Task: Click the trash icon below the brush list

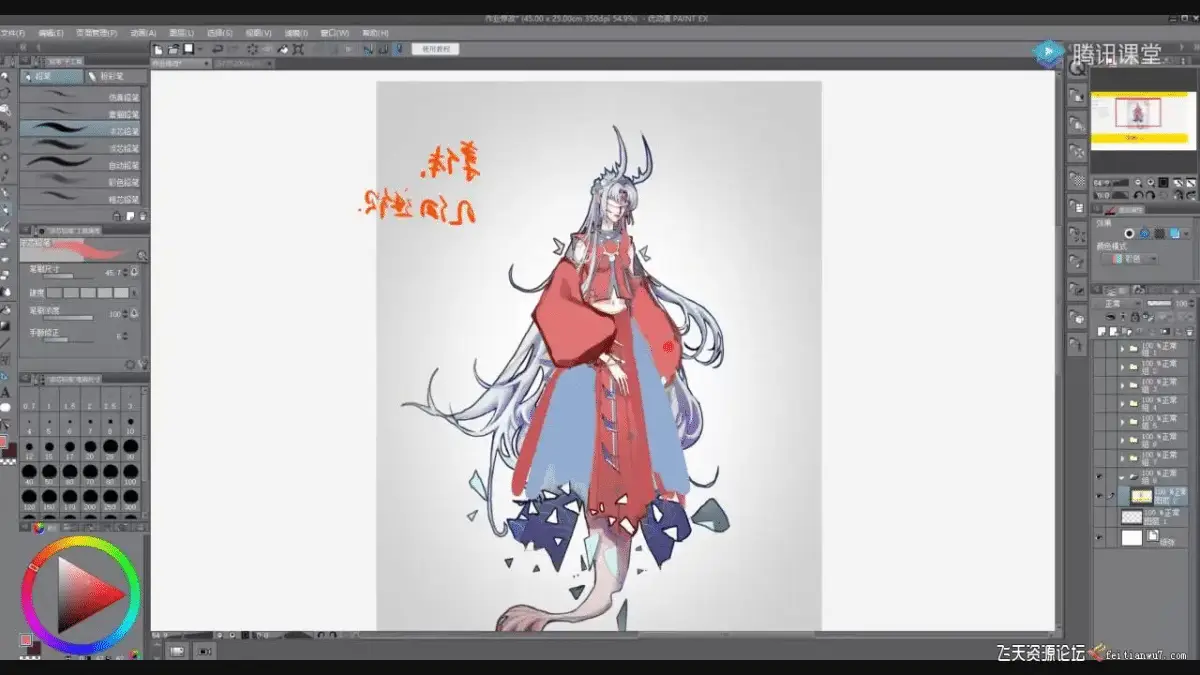Action: (143, 216)
